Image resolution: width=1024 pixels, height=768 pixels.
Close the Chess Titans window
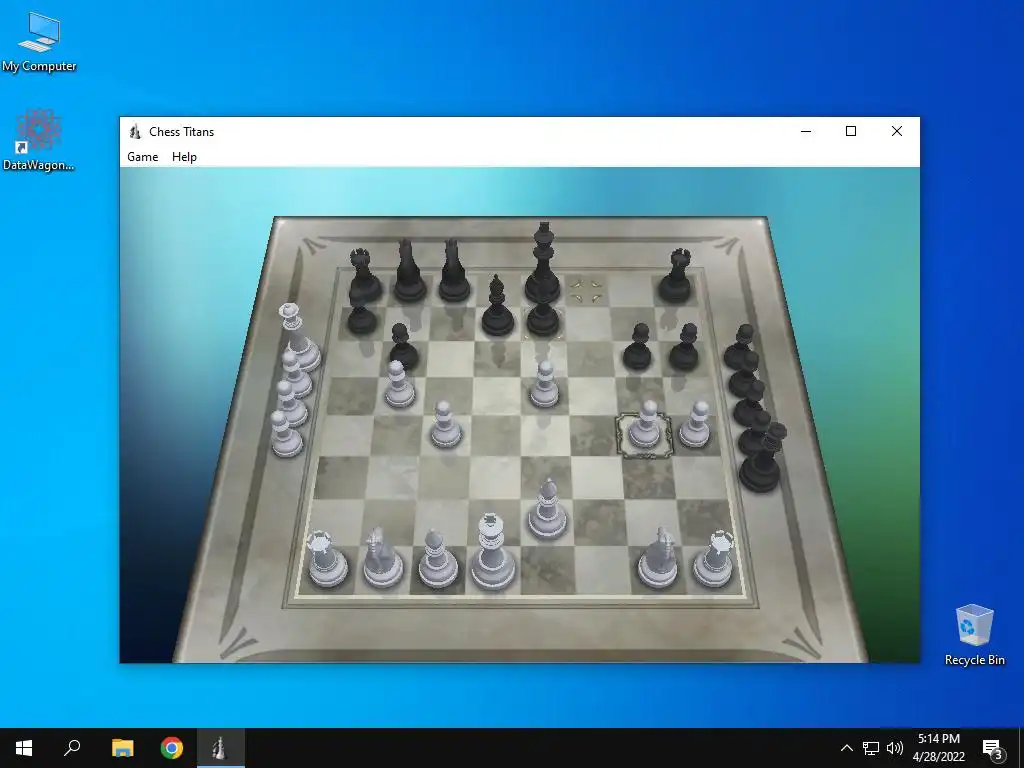point(897,131)
